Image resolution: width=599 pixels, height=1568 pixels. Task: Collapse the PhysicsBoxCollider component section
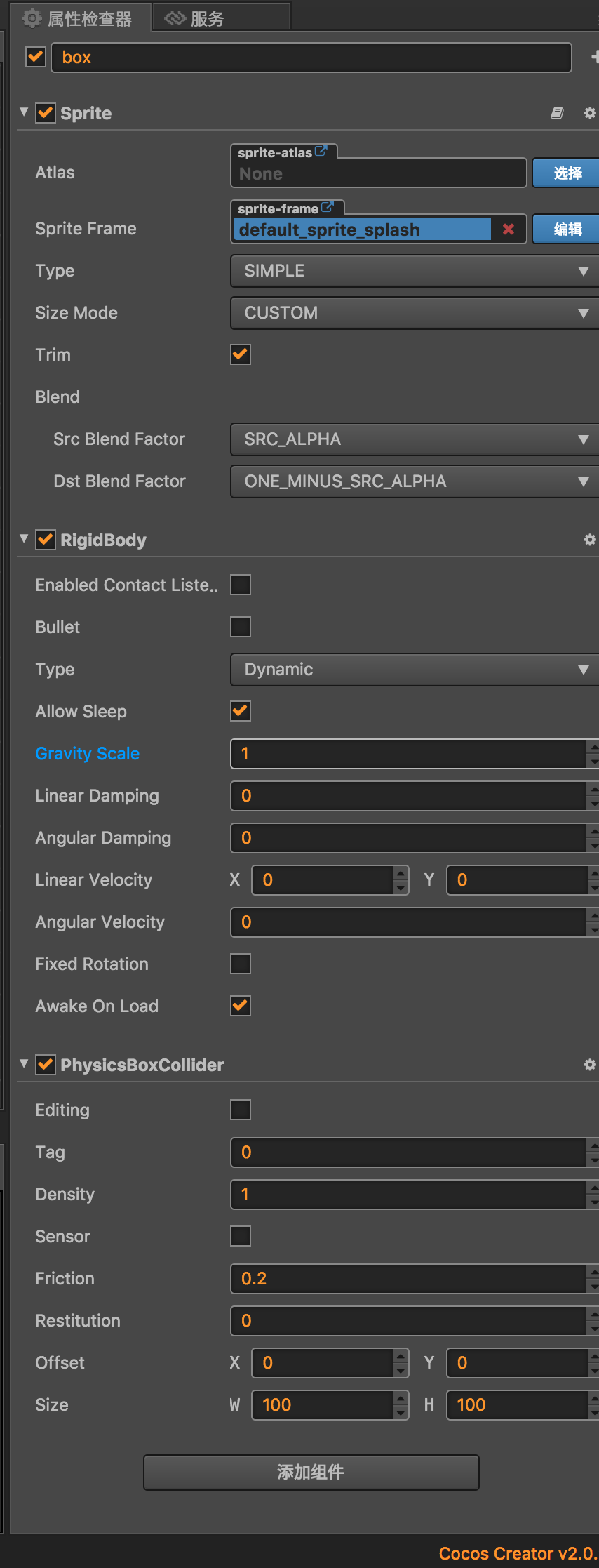tap(24, 1064)
